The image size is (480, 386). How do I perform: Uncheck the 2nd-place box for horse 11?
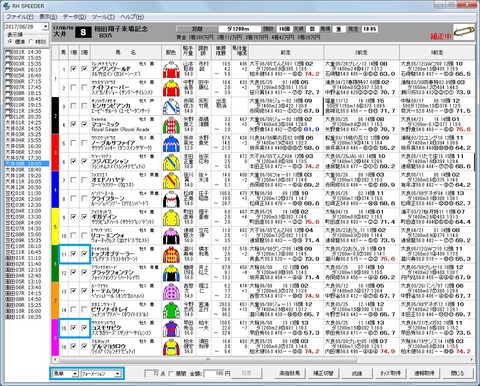tap(84, 254)
